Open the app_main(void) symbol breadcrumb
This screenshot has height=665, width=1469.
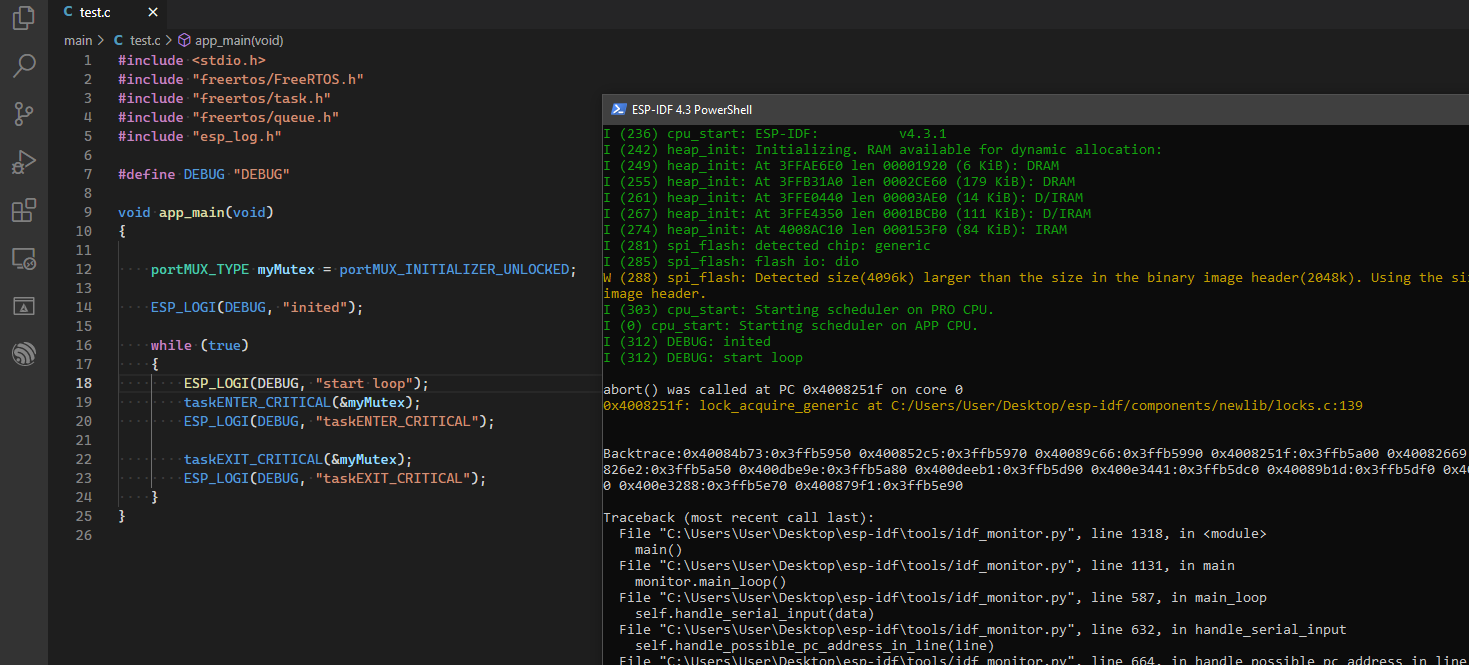(238, 41)
